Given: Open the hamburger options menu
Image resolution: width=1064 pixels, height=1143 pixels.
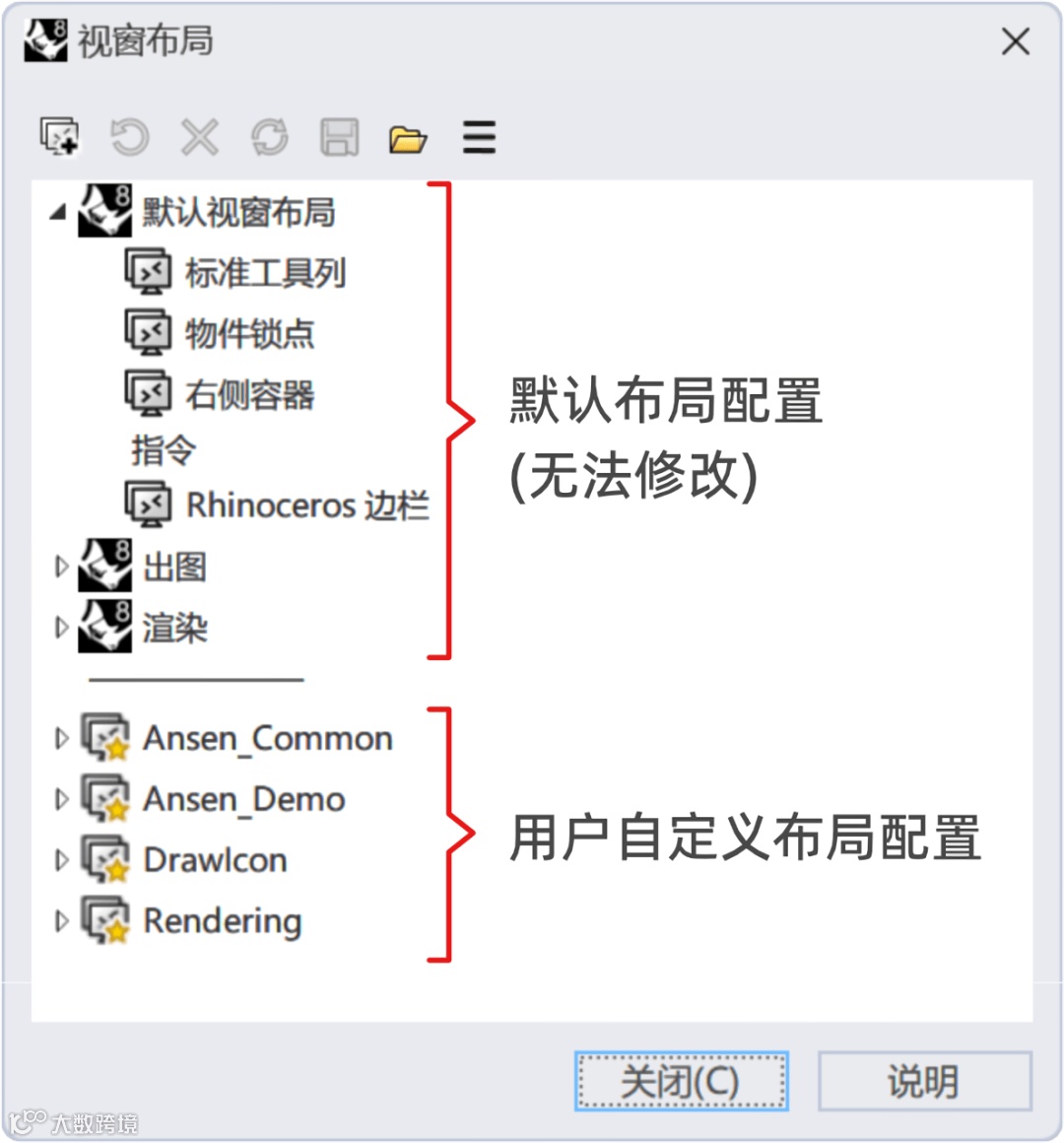Looking at the screenshot, I should pos(480,137).
